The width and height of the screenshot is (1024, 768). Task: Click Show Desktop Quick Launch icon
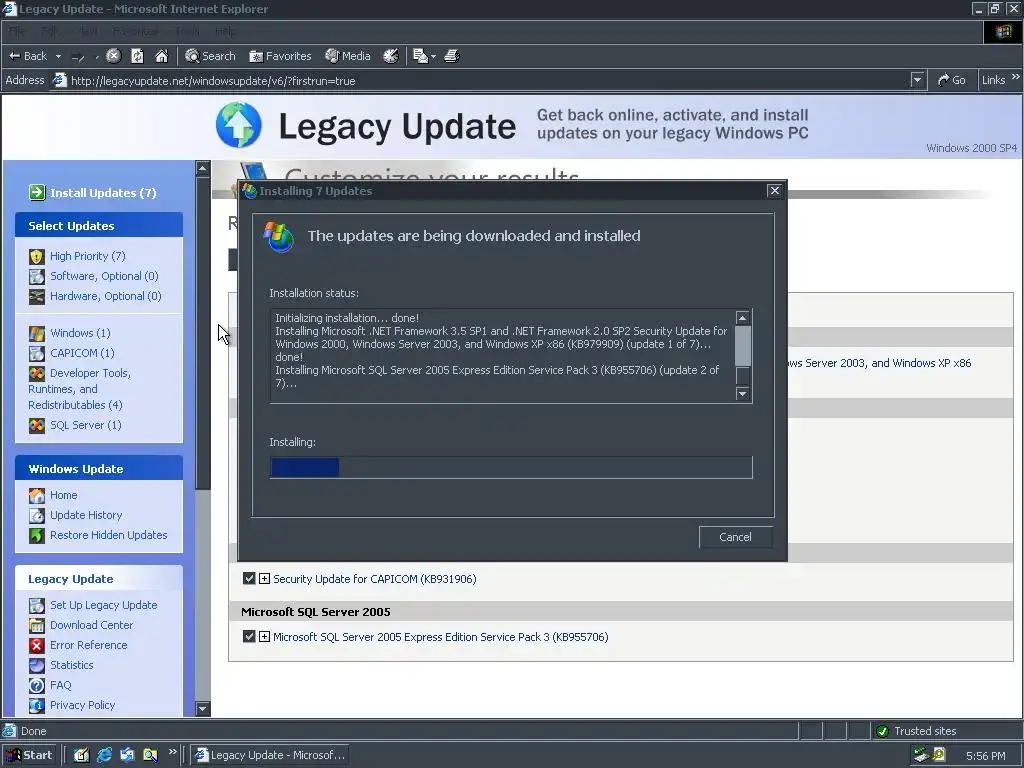[82, 755]
